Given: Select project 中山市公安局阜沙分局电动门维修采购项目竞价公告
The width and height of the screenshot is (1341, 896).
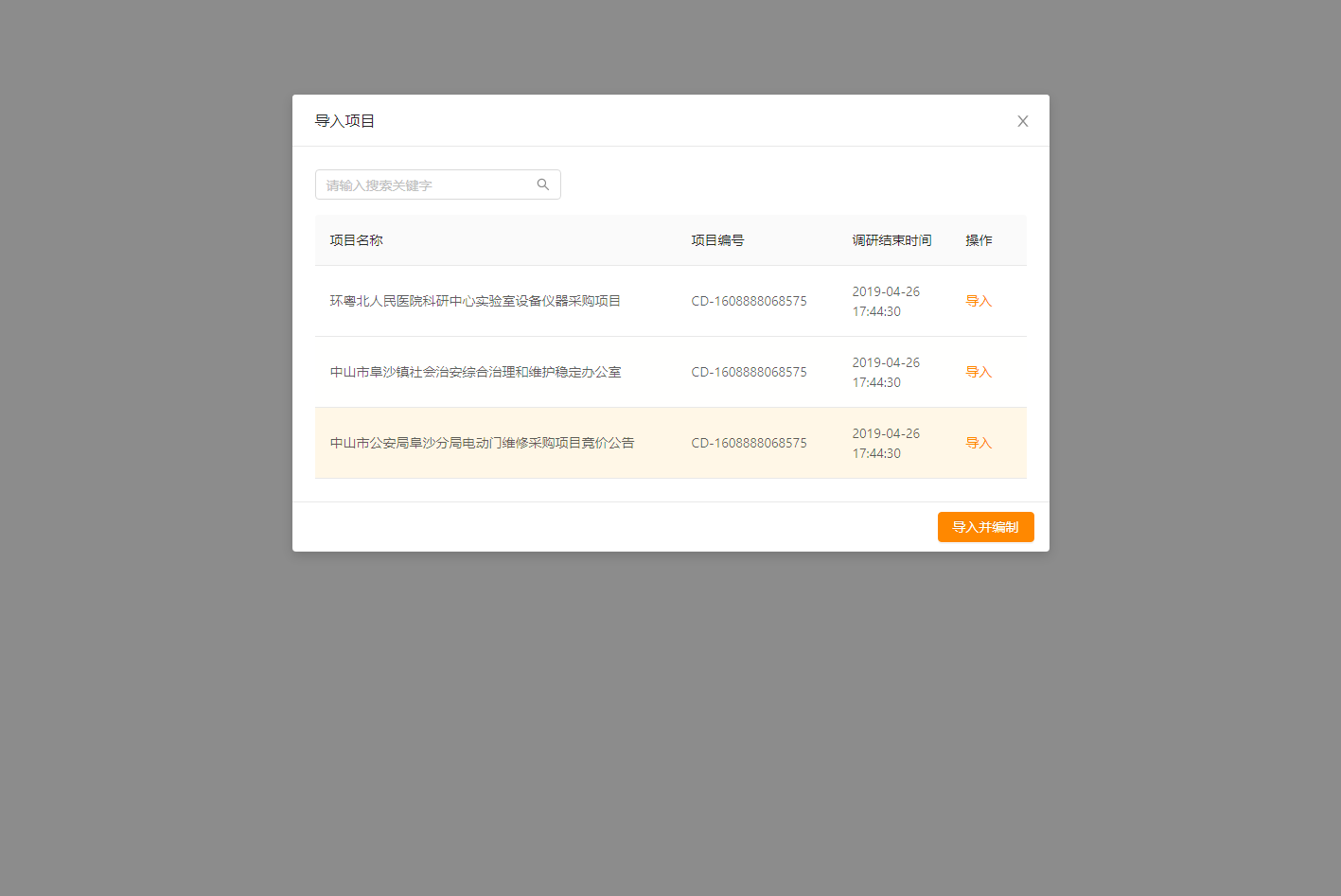Looking at the screenshot, I should (482, 443).
